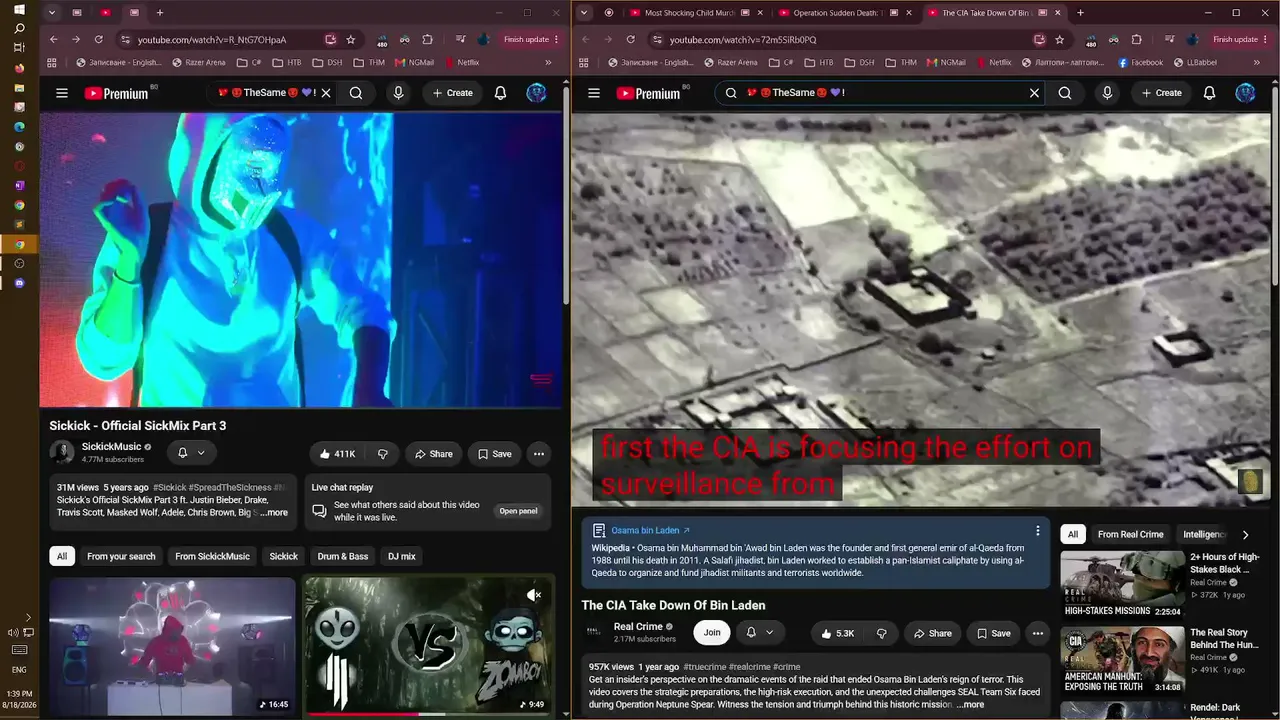This screenshot has height=720, width=1280.
Task: Share the Sickick SickMix video
Action: [x=434, y=454]
